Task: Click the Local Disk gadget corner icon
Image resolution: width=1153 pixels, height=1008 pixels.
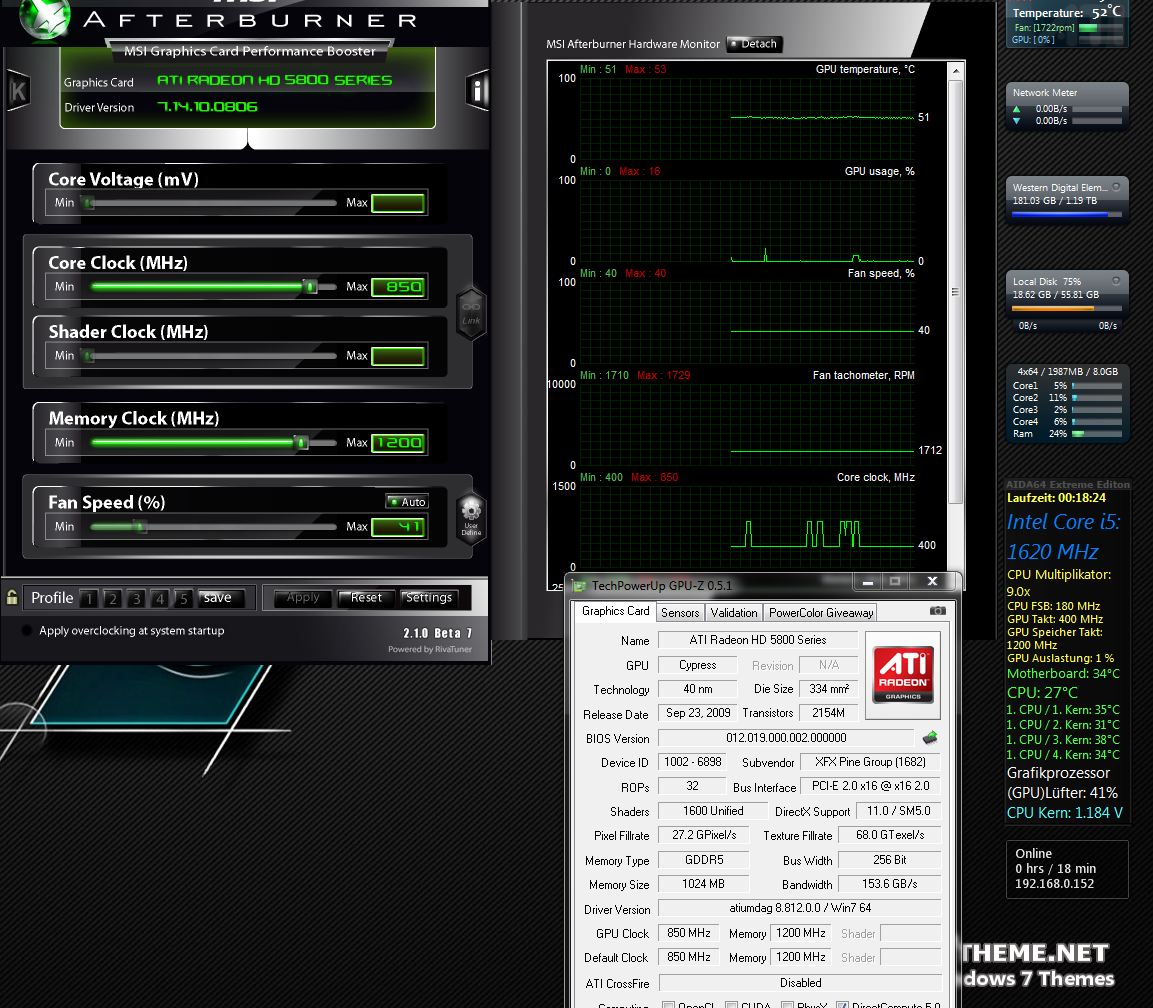Action: point(1115,281)
